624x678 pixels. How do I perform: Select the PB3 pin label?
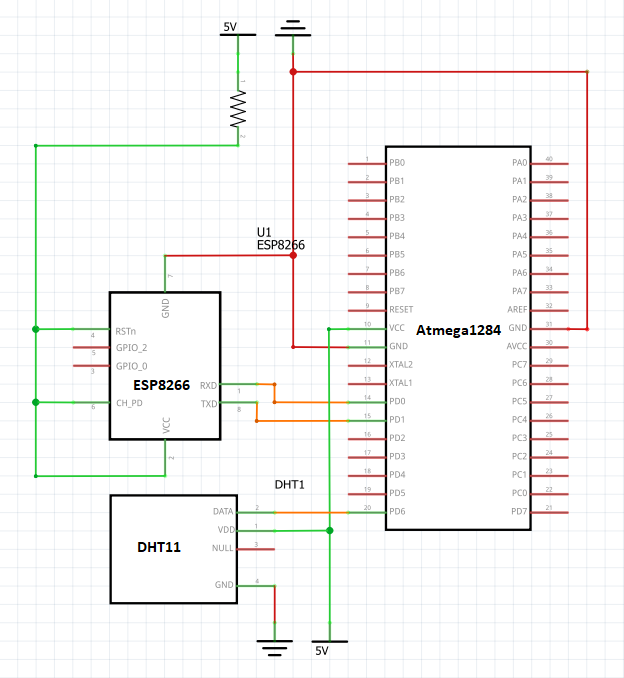coord(397,217)
